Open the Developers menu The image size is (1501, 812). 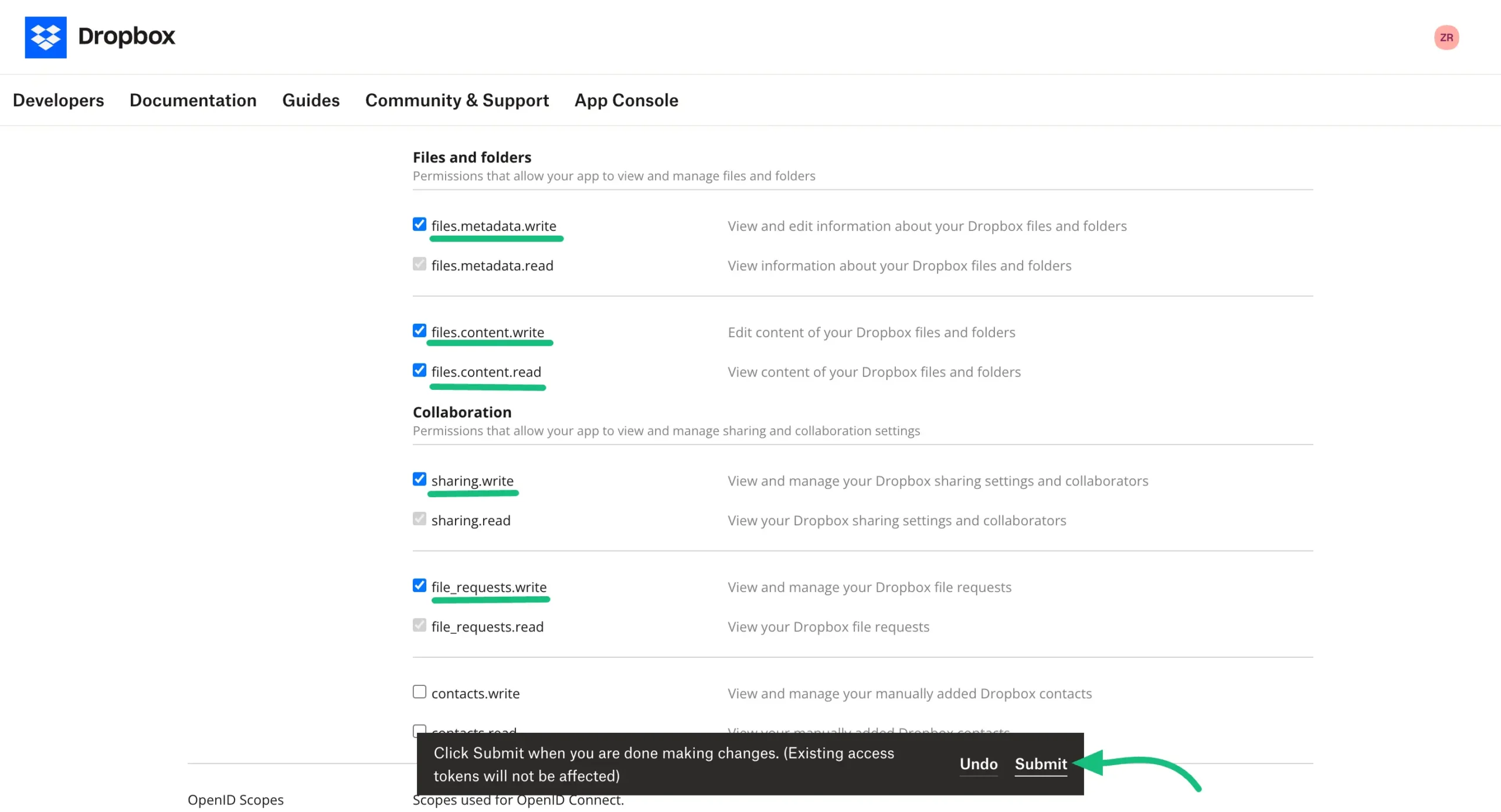coord(58,100)
